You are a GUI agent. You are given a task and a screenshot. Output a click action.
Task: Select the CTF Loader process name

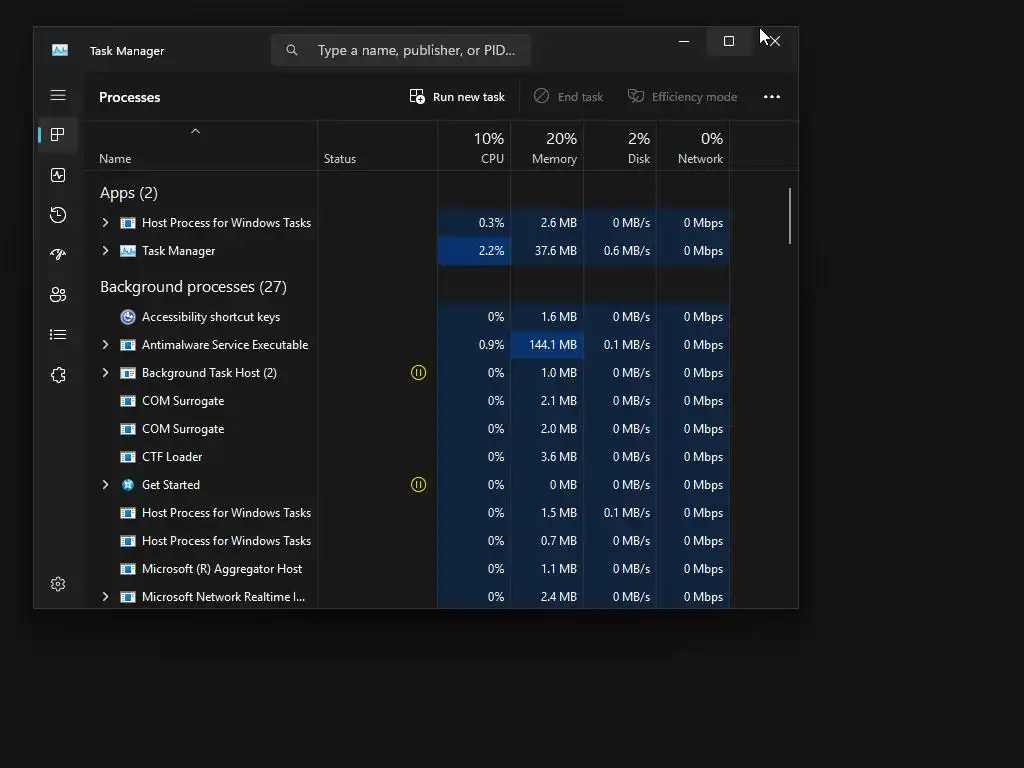coord(172,457)
